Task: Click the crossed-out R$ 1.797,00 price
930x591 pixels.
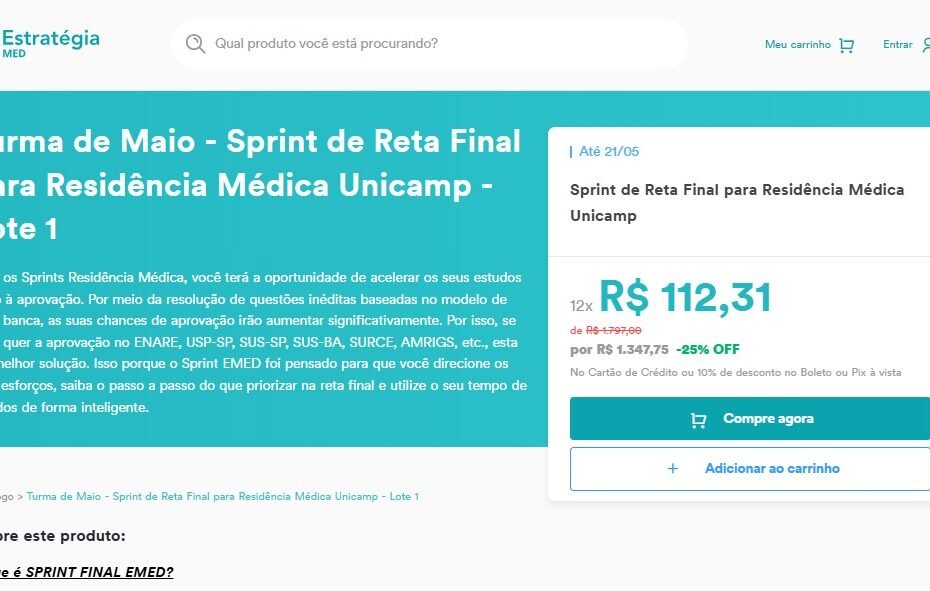Action: point(613,331)
